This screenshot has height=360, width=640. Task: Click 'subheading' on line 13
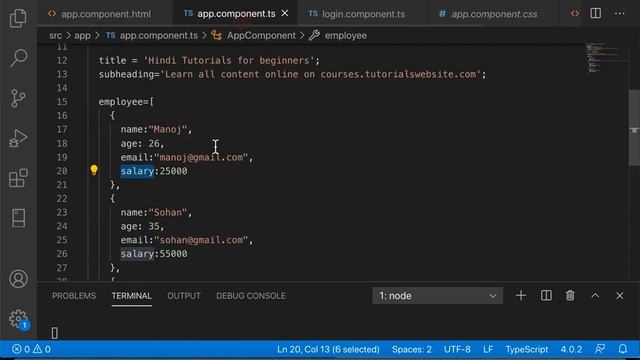click(126, 74)
